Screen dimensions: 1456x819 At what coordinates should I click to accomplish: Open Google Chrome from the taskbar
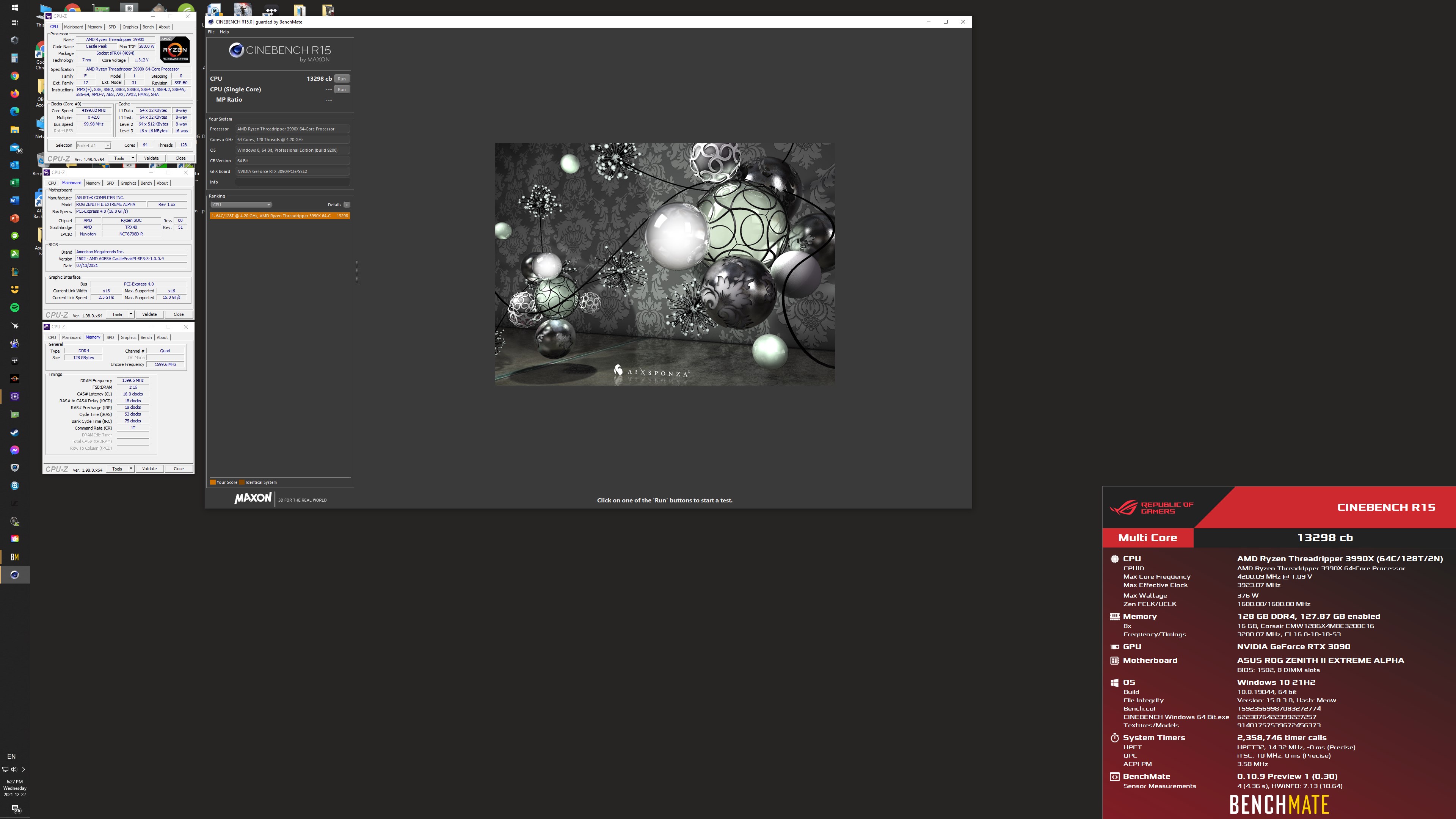15,76
